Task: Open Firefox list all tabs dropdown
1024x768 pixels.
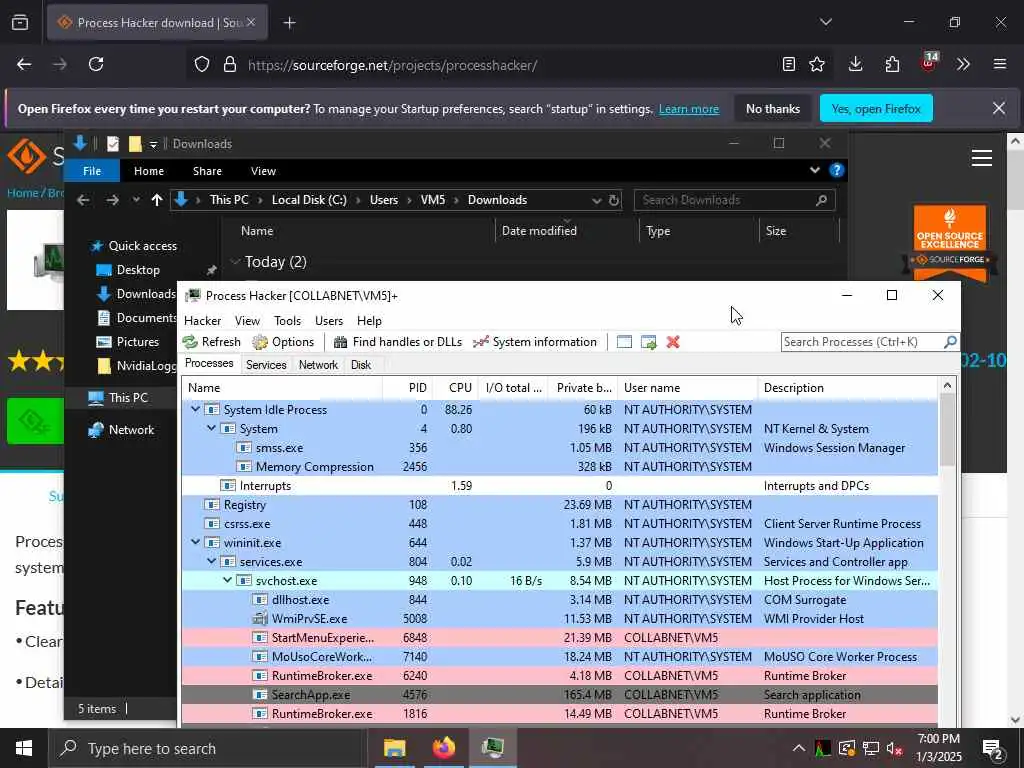Action: [x=826, y=22]
